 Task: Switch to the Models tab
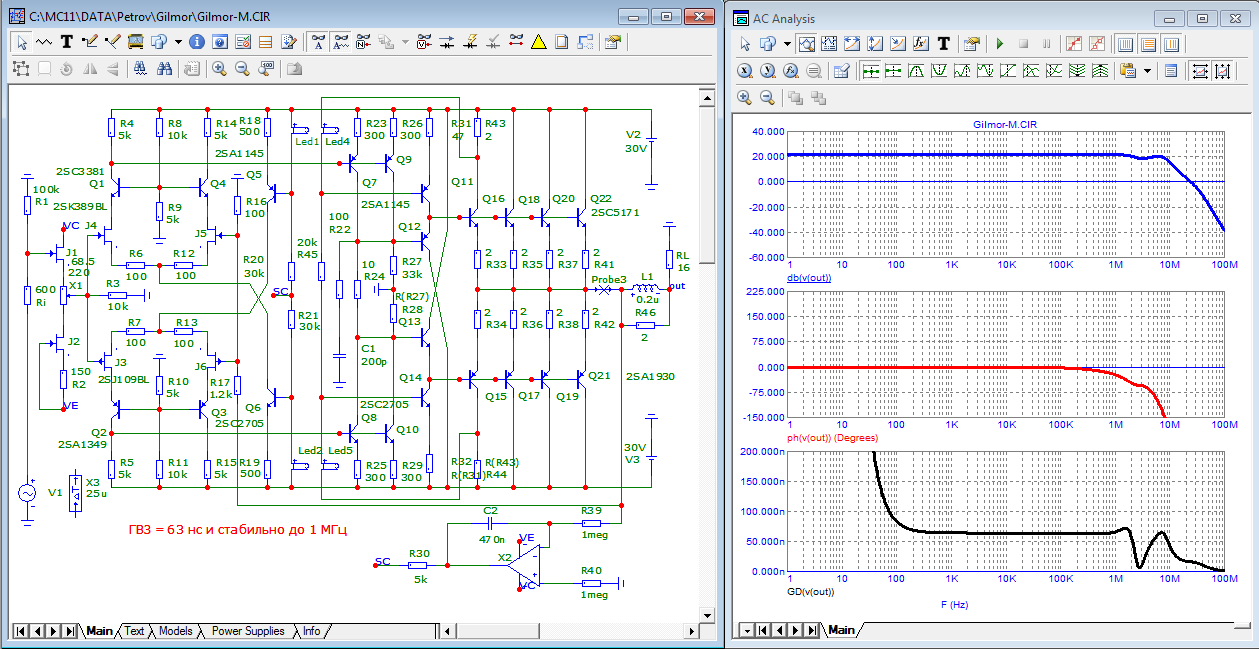pos(176,631)
